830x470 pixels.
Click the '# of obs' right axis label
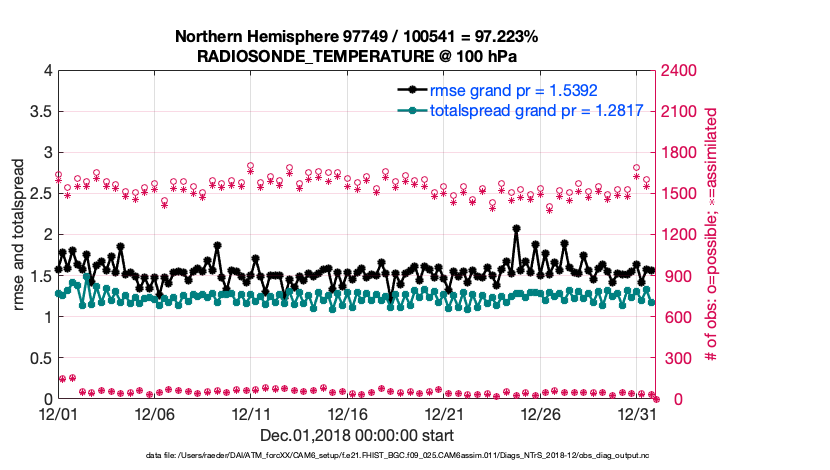[712, 235]
